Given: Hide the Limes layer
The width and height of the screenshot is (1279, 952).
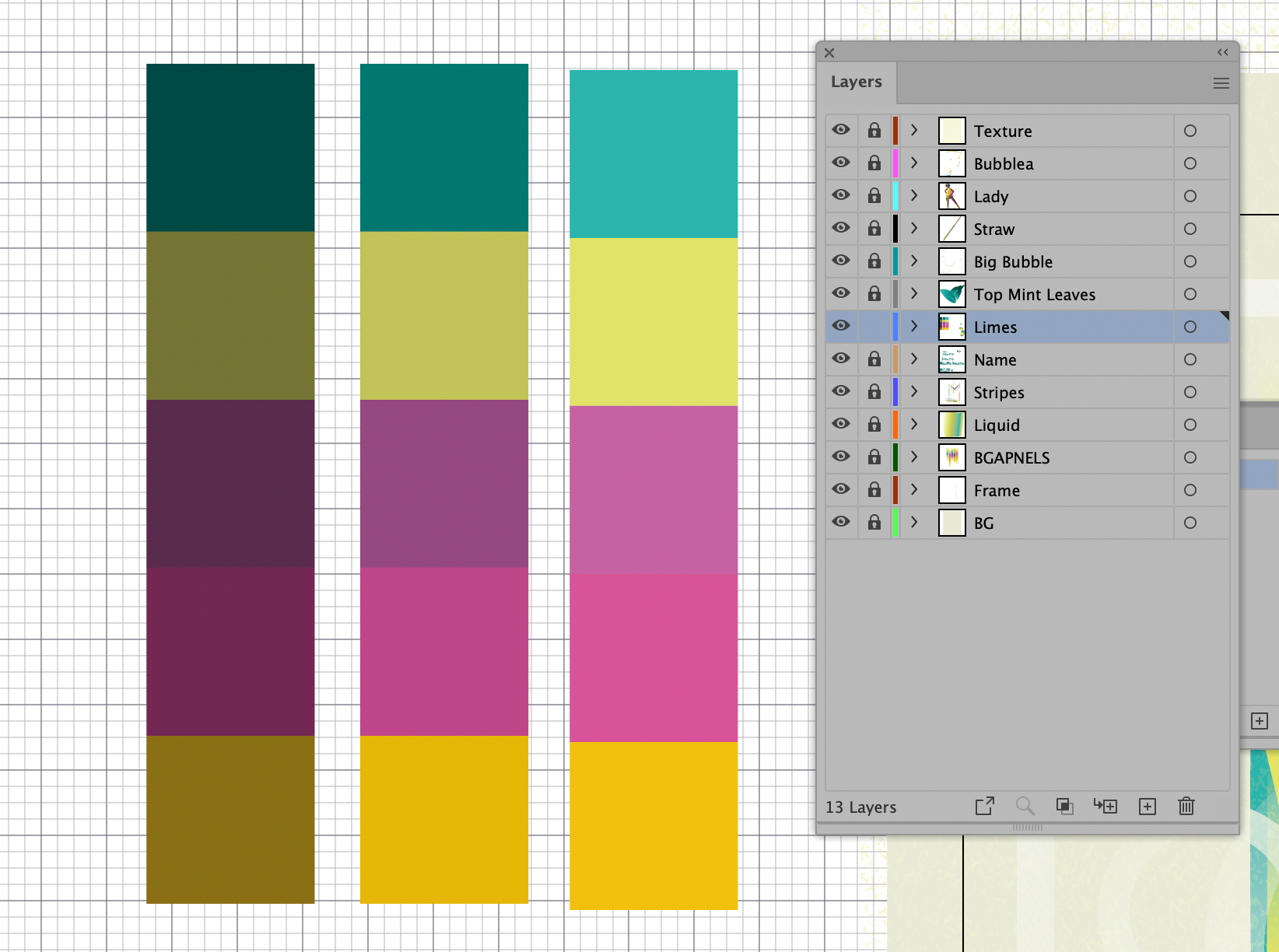Looking at the screenshot, I should point(841,326).
